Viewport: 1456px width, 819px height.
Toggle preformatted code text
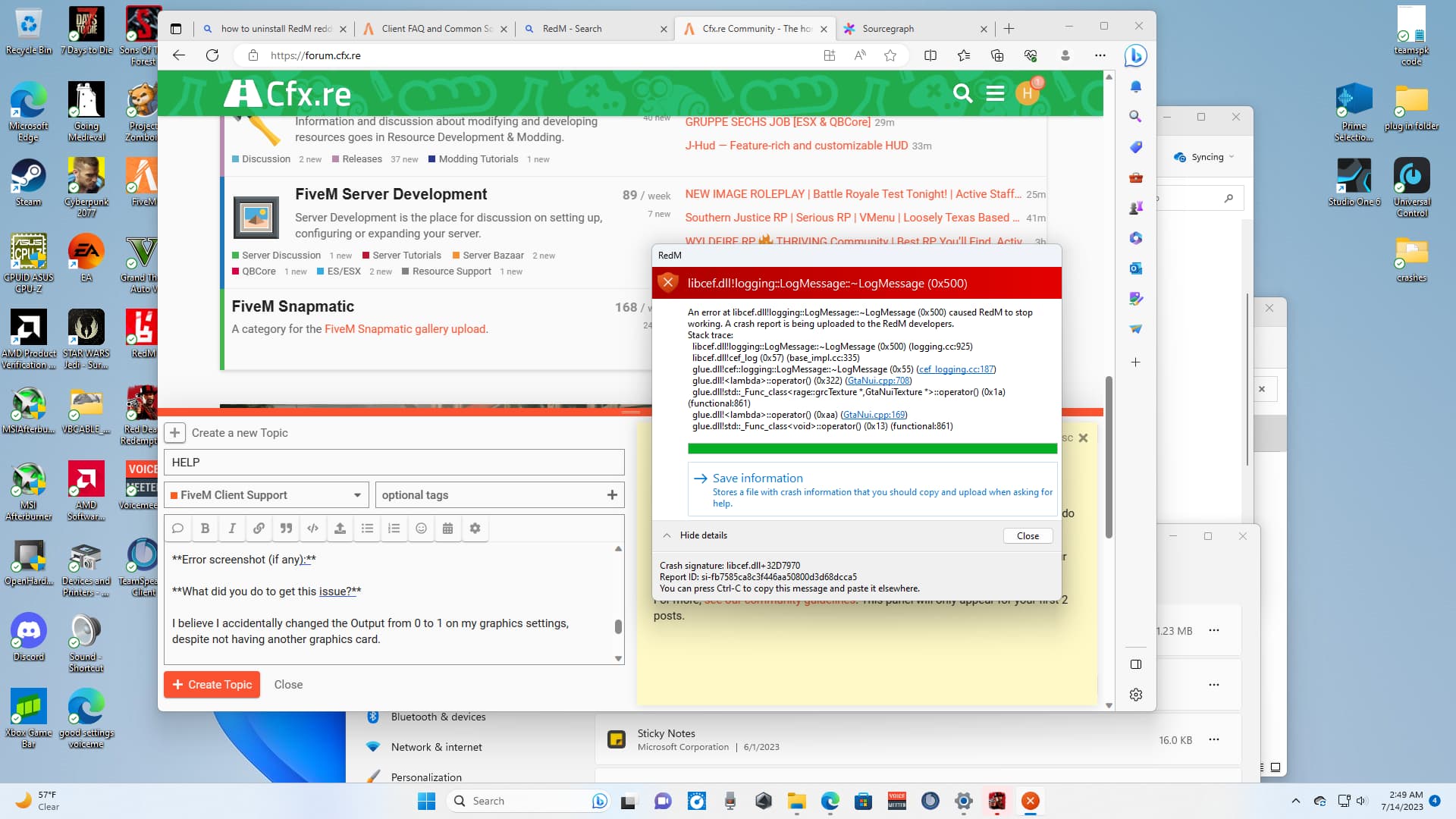point(312,529)
